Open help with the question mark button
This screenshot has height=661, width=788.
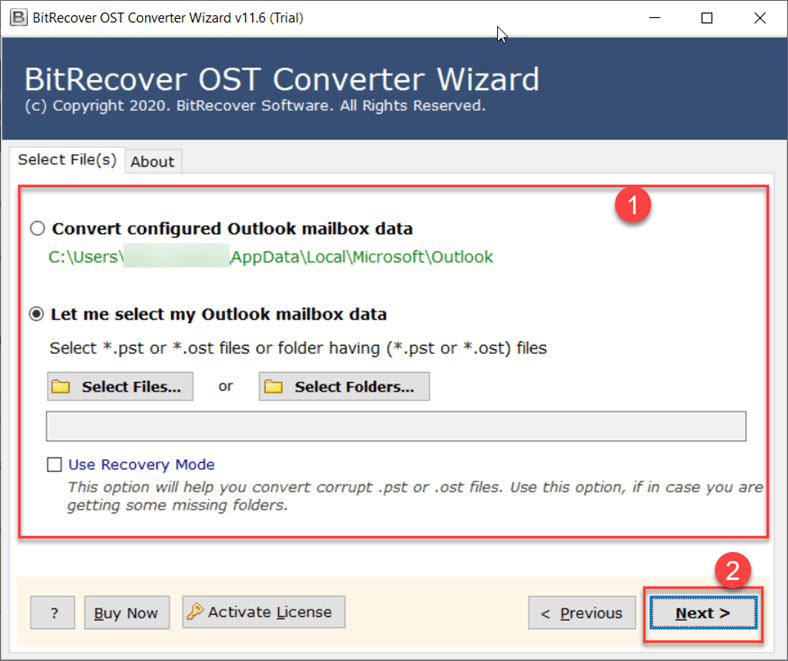[53, 613]
